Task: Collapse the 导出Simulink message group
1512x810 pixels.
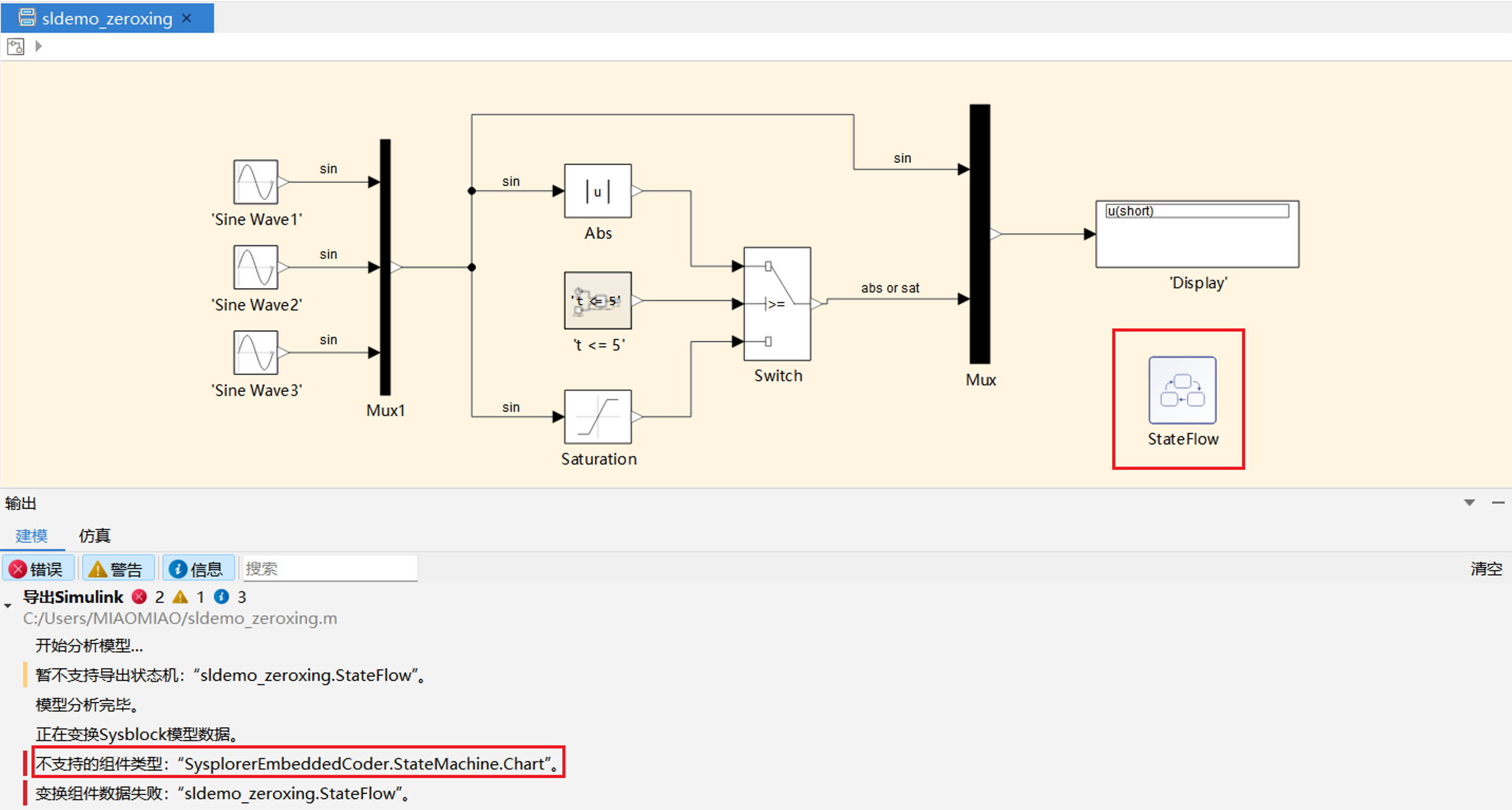Action: point(8,606)
